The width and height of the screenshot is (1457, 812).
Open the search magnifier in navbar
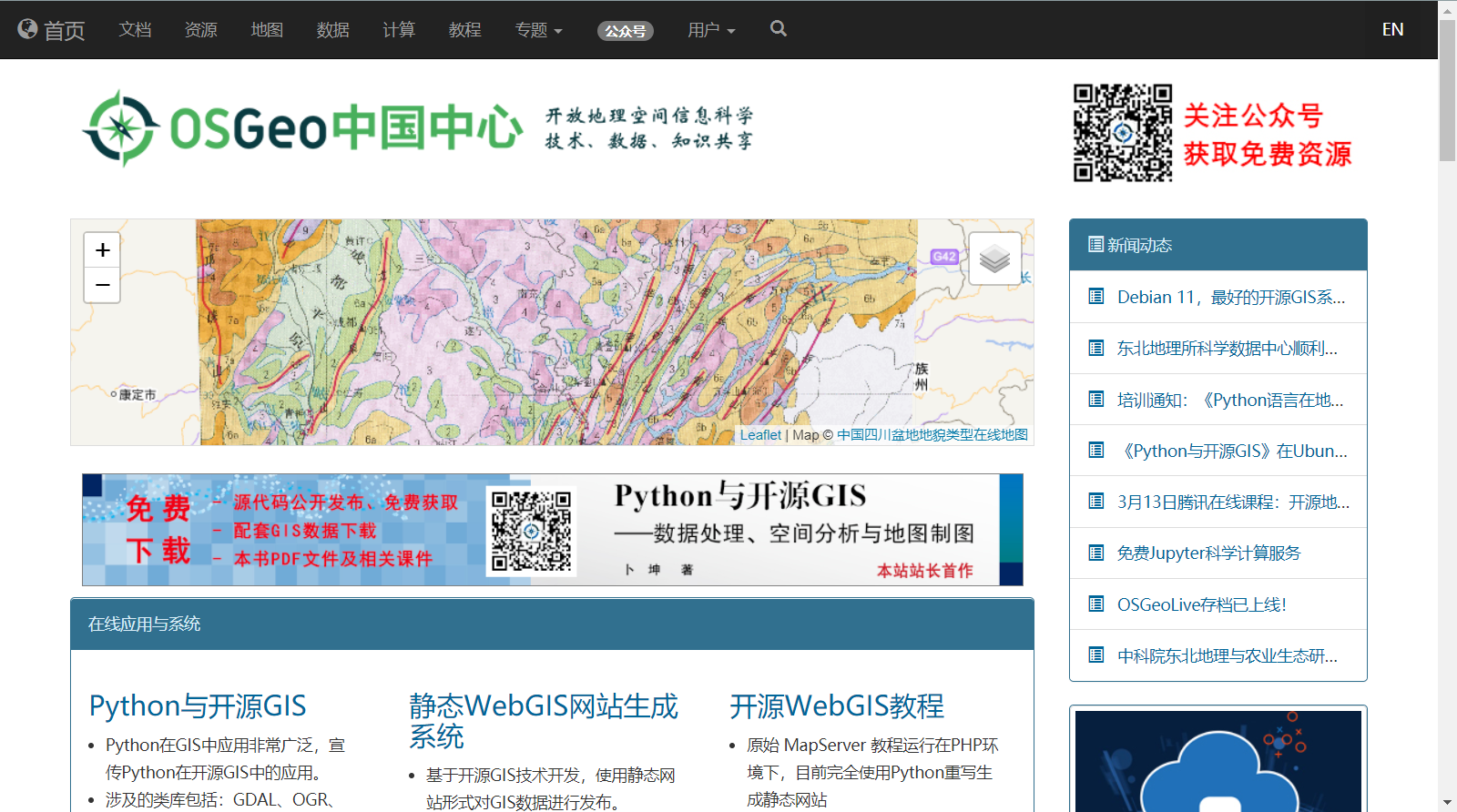coord(778,29)
